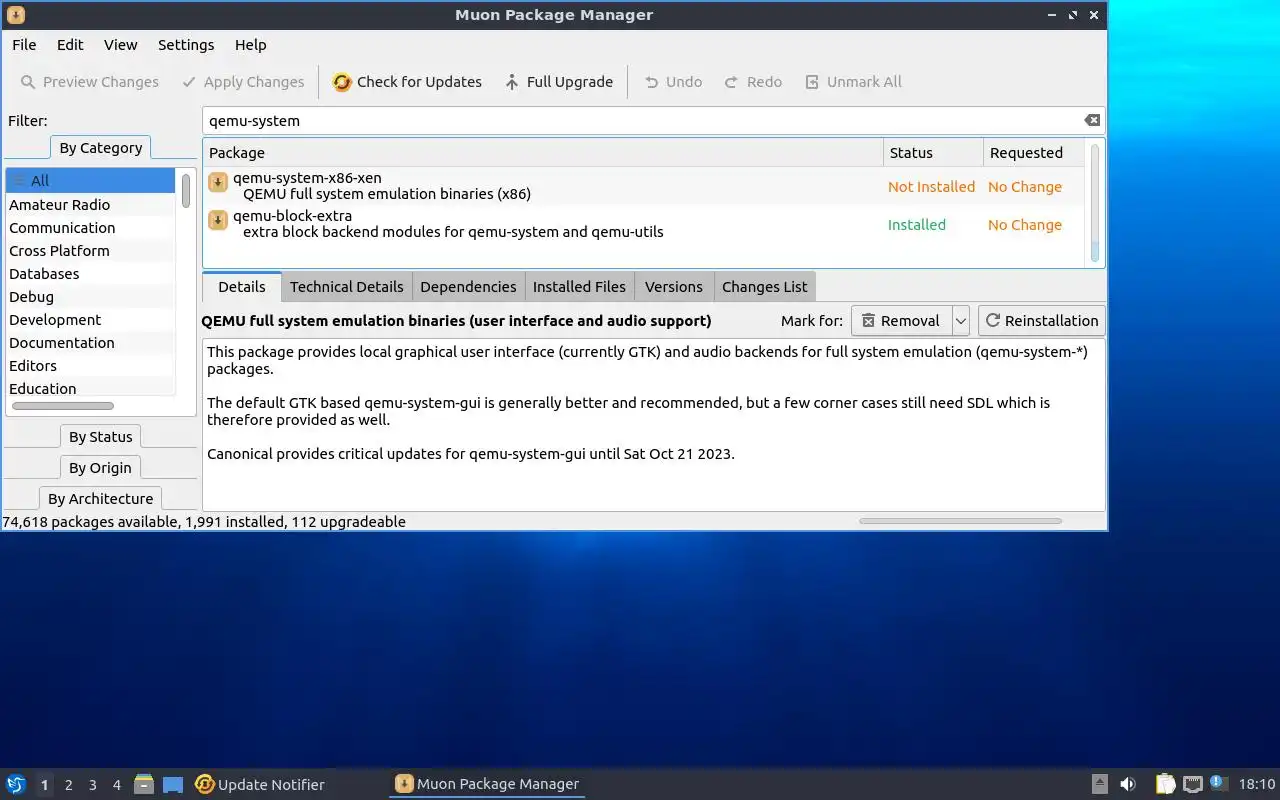Viewport: 1280px width, 800px height.
Task: Click the qemu-block-extra package icon
Action: (218, 220)
